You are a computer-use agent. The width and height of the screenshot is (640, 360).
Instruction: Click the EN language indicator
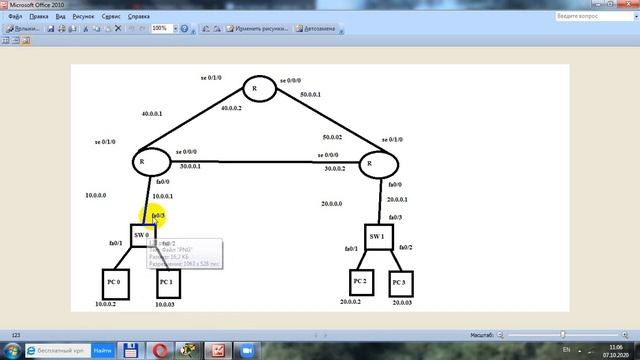point(567,350)
